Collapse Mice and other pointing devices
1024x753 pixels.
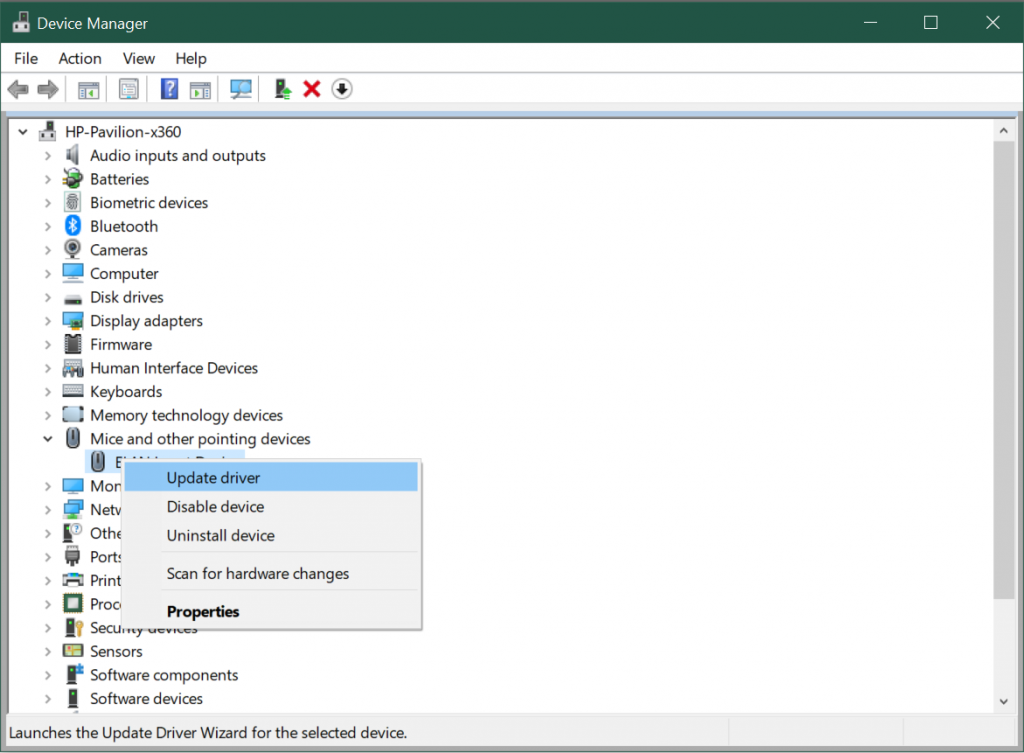pyautogui.click(x=48, y=439)
